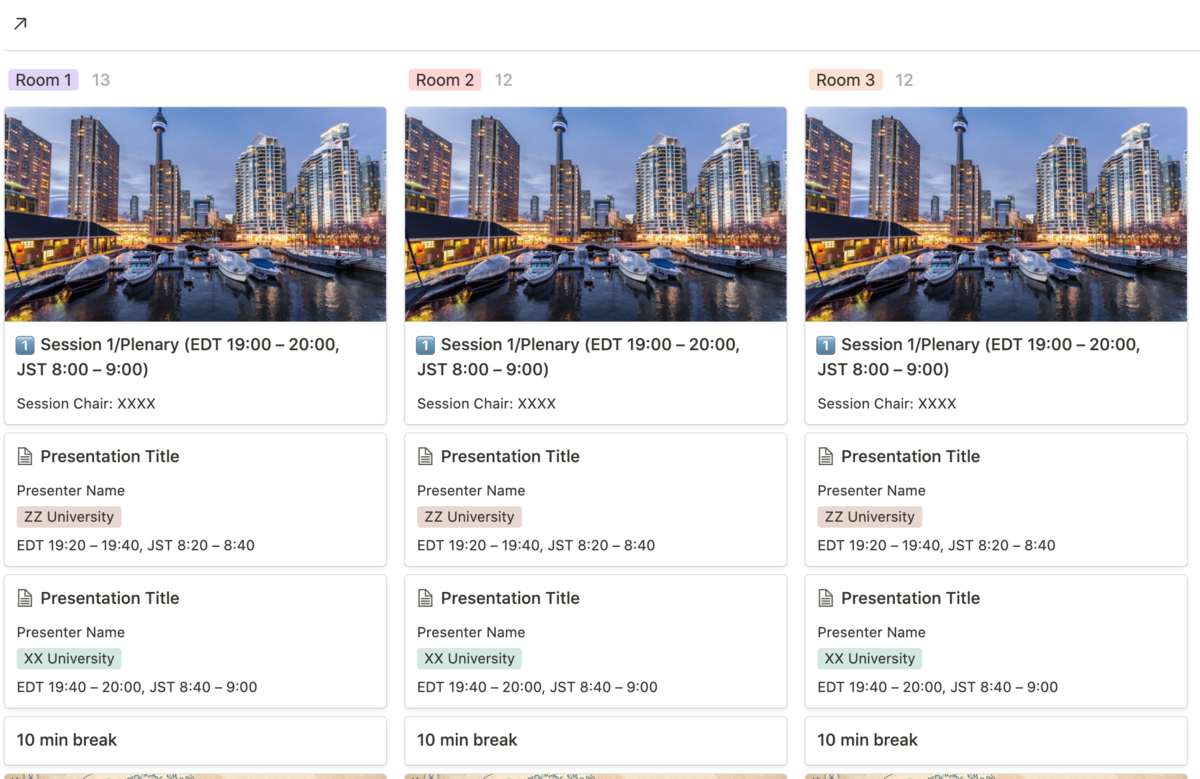This screenshot has height=779, width=1200.
Task: Click Presenter Name above ZZ University in Room 1
Action: (x=71, y=491)
